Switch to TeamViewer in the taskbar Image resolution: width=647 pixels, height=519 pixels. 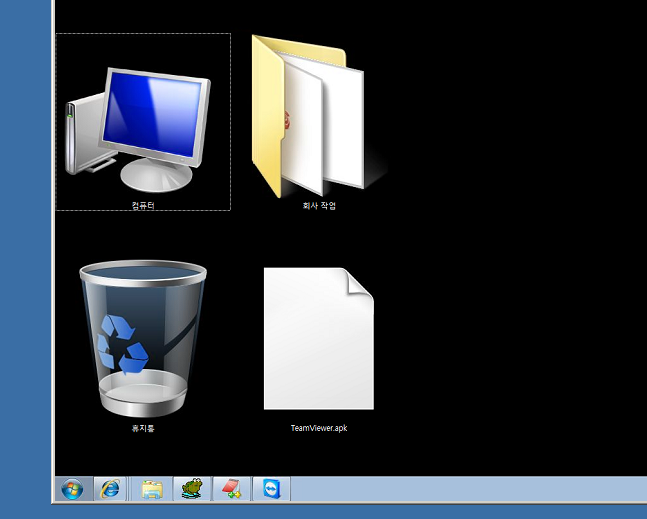coord(272,489)
